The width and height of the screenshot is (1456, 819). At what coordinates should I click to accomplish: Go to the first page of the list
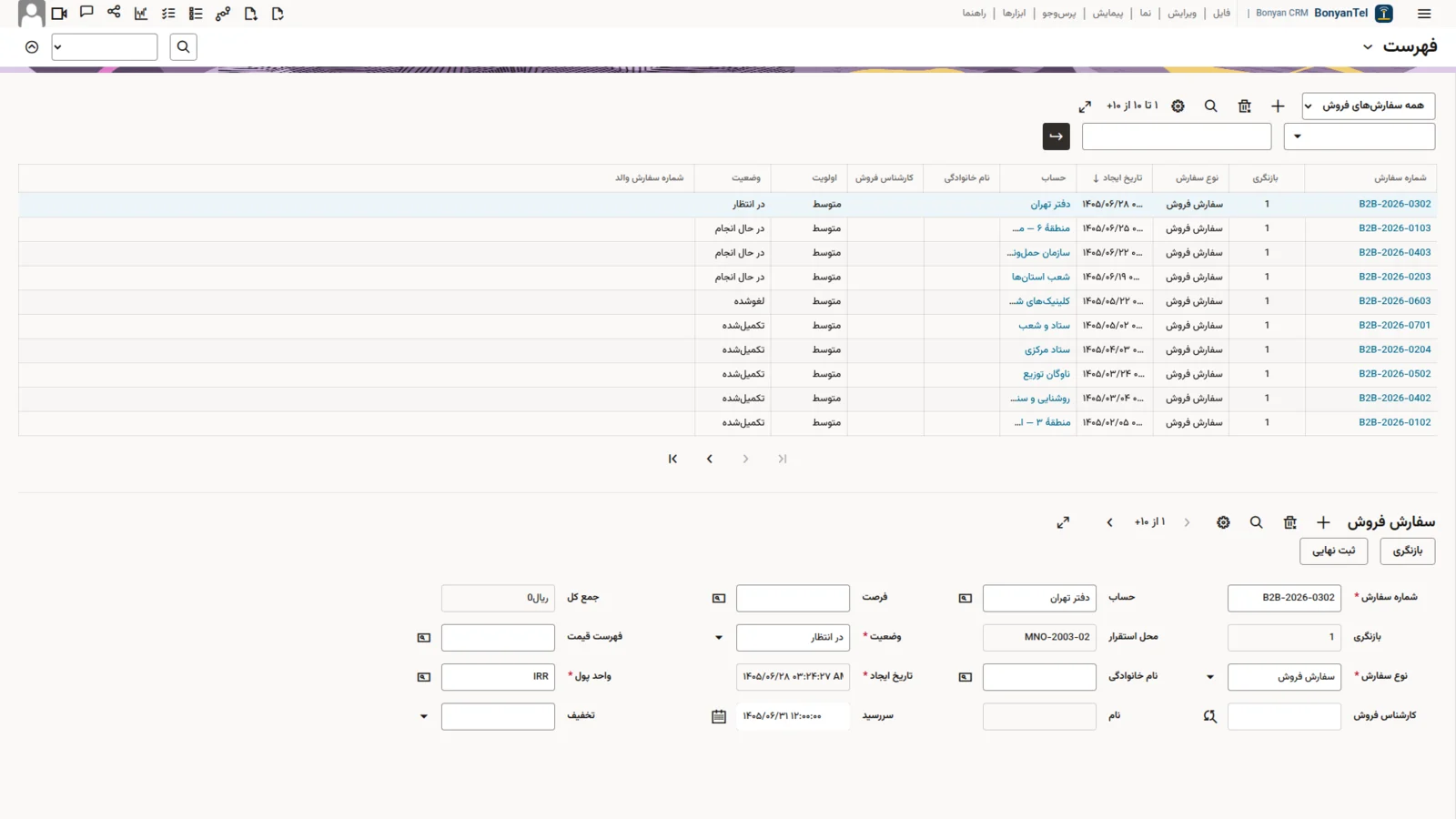coord(672,460)
